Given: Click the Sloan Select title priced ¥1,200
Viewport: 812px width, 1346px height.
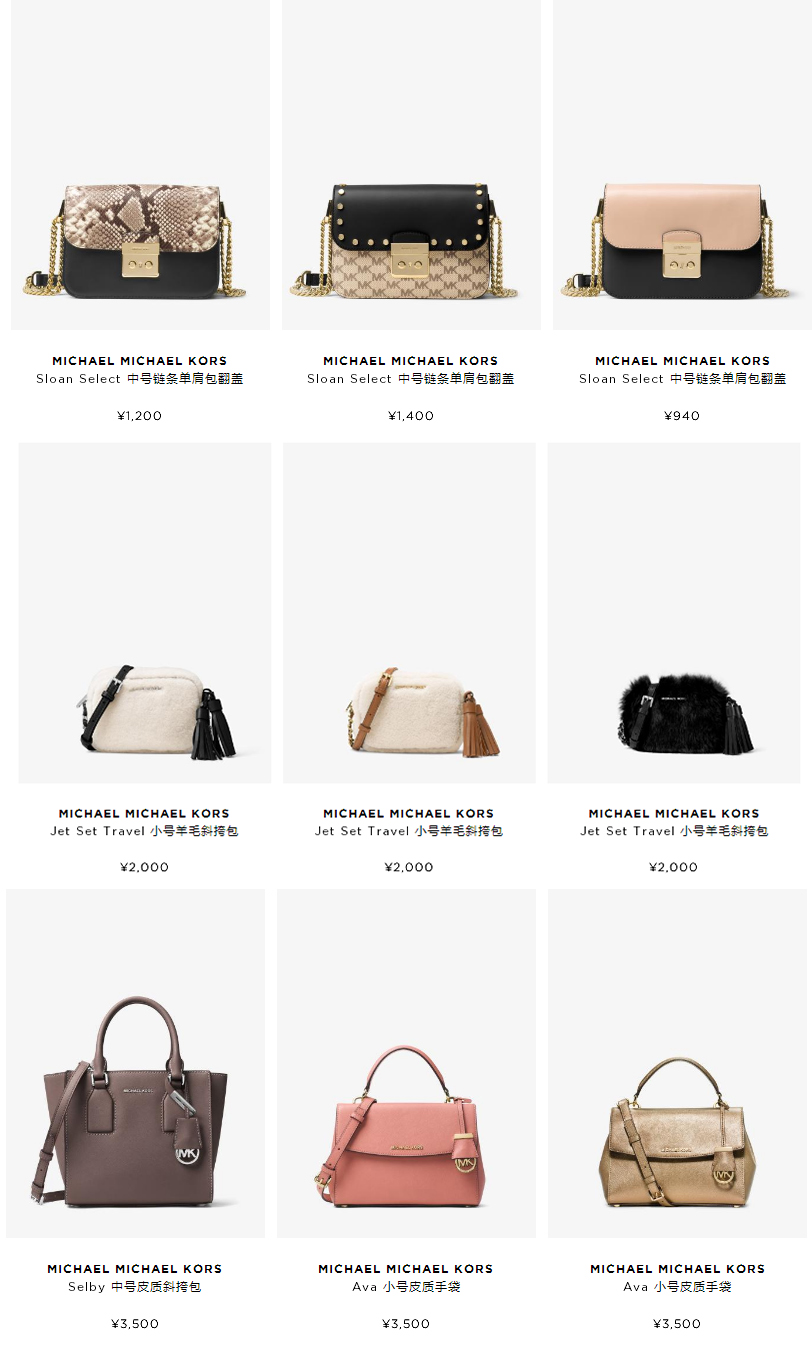Looking at the screenshot, I should tap(140, 379).
